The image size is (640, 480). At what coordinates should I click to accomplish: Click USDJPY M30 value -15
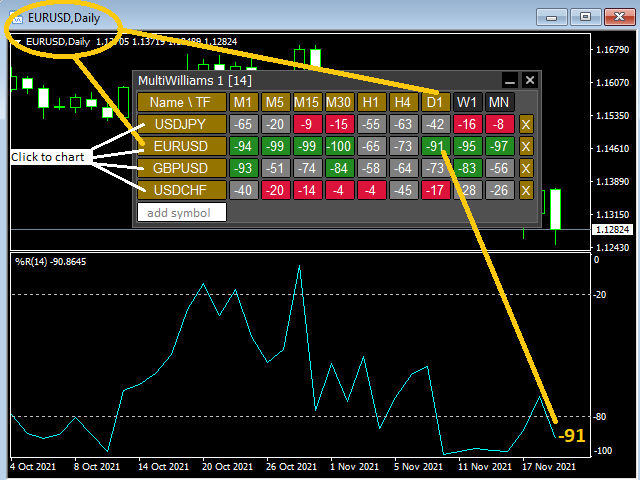point(339,124)
